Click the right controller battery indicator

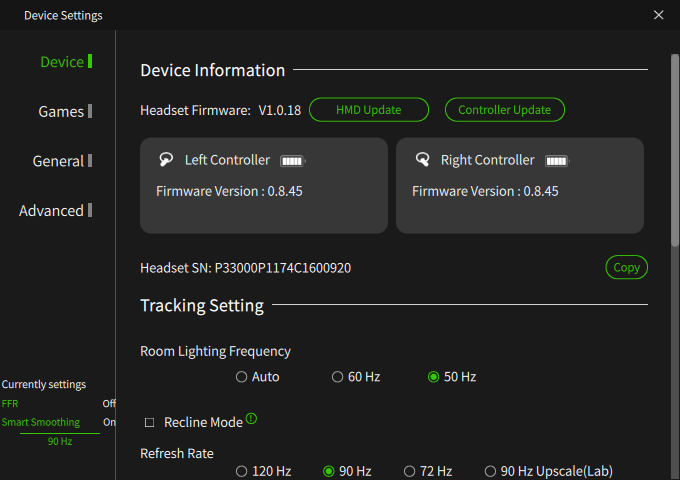click(557, 161)
